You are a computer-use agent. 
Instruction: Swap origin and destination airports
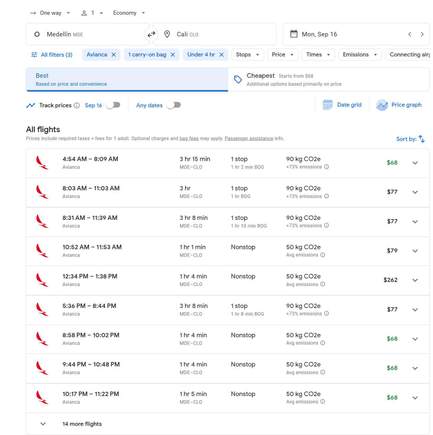pos(152,34)
